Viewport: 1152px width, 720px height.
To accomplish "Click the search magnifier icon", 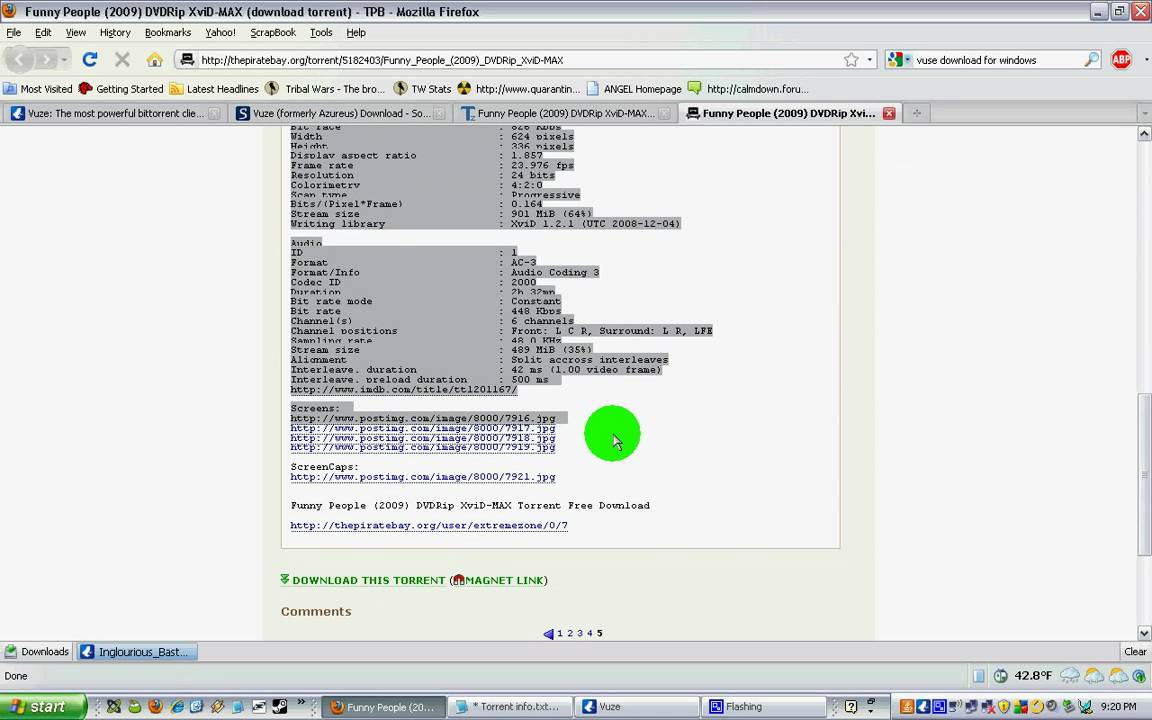I will (x=1092, y=60).
